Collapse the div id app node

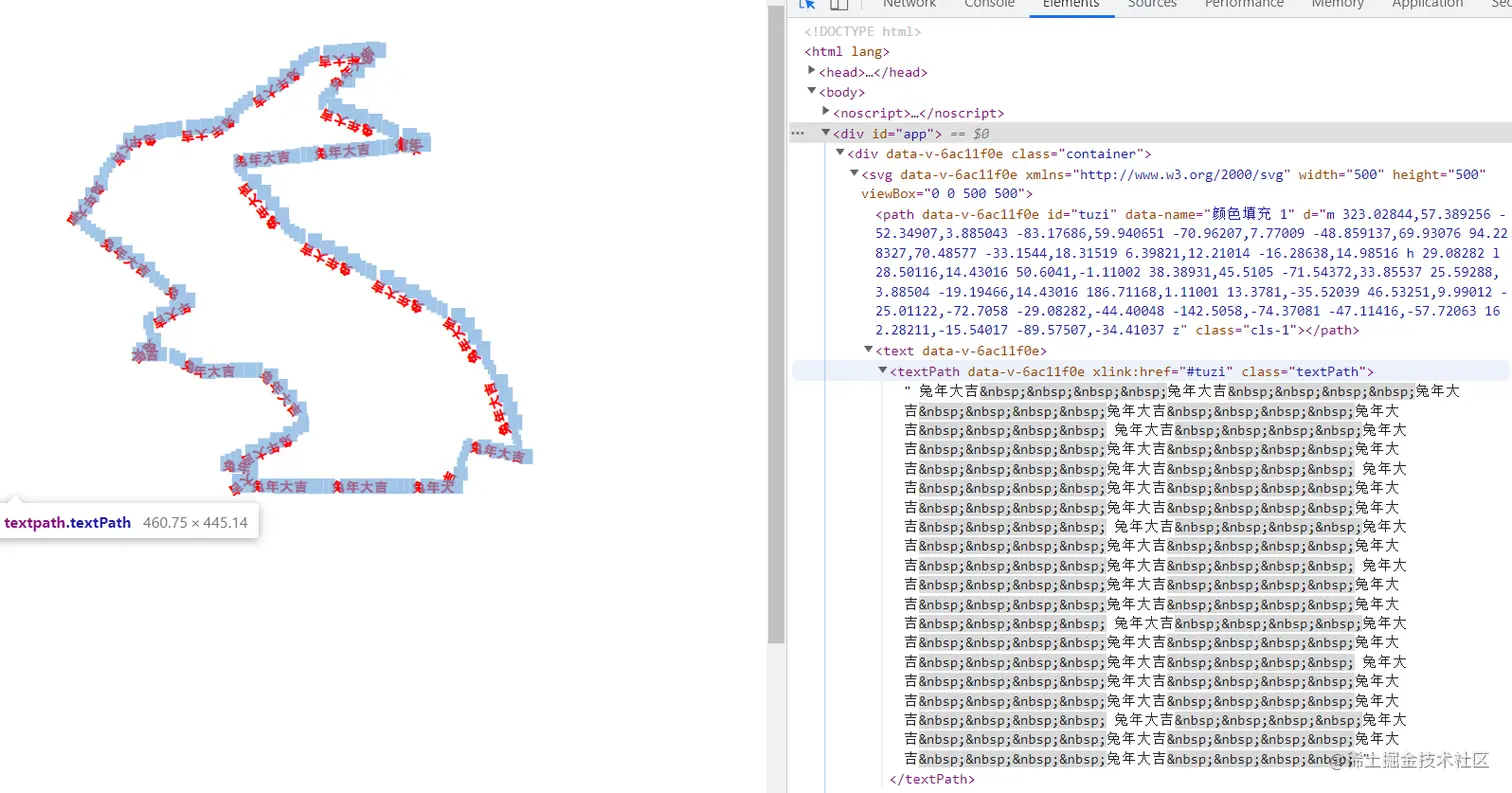point(826,133)
